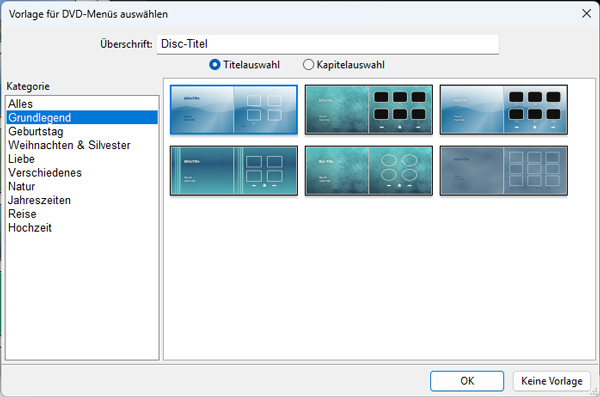The width and height of the screenshot is (600, 397).
Task: Close the Vorlage für DVD-Menüs auswählen dialog
Action: 586,14
